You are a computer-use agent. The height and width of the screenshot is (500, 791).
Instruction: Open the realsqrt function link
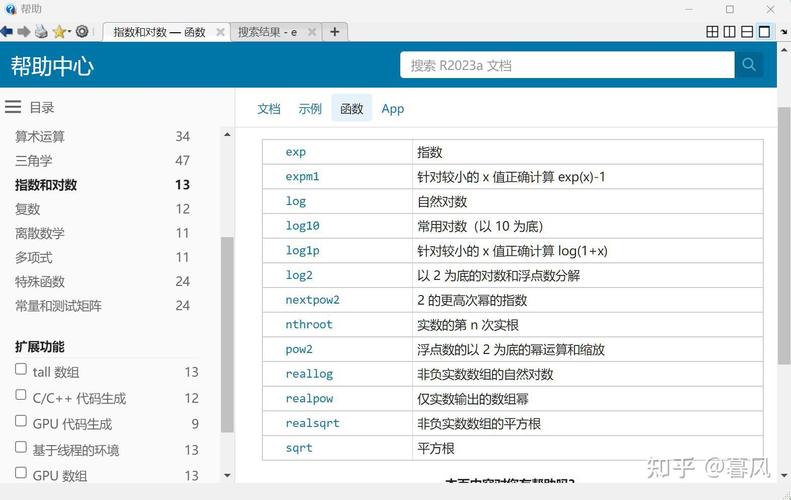click(312, 423)
